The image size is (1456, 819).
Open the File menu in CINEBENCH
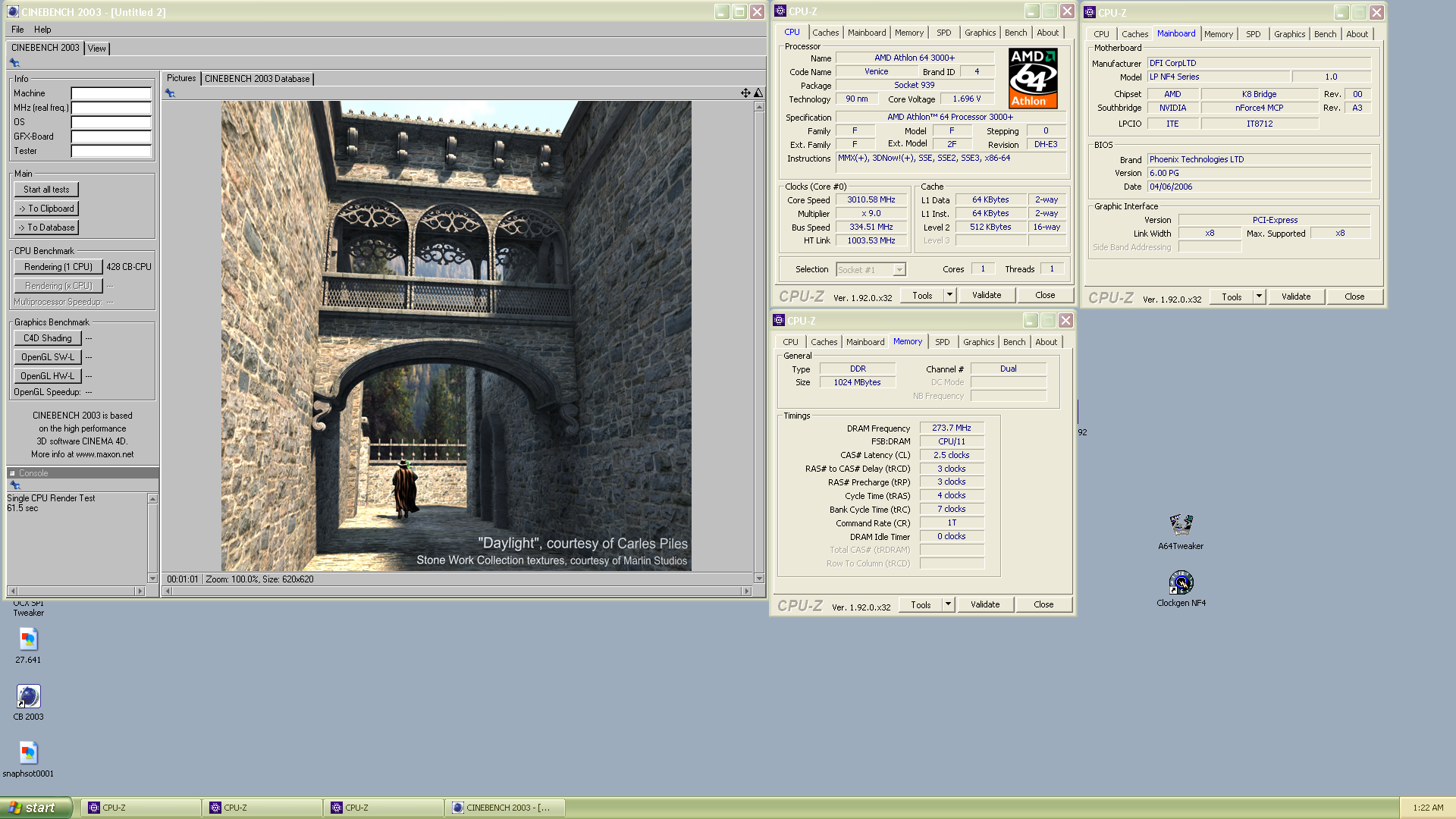tap(17, 30)
